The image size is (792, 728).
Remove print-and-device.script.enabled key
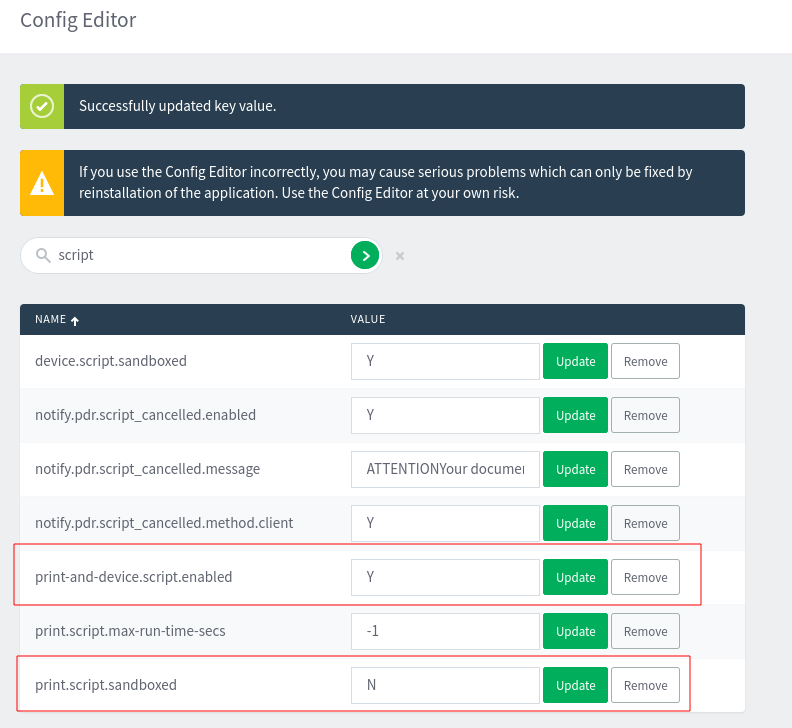tap(645, 578)
